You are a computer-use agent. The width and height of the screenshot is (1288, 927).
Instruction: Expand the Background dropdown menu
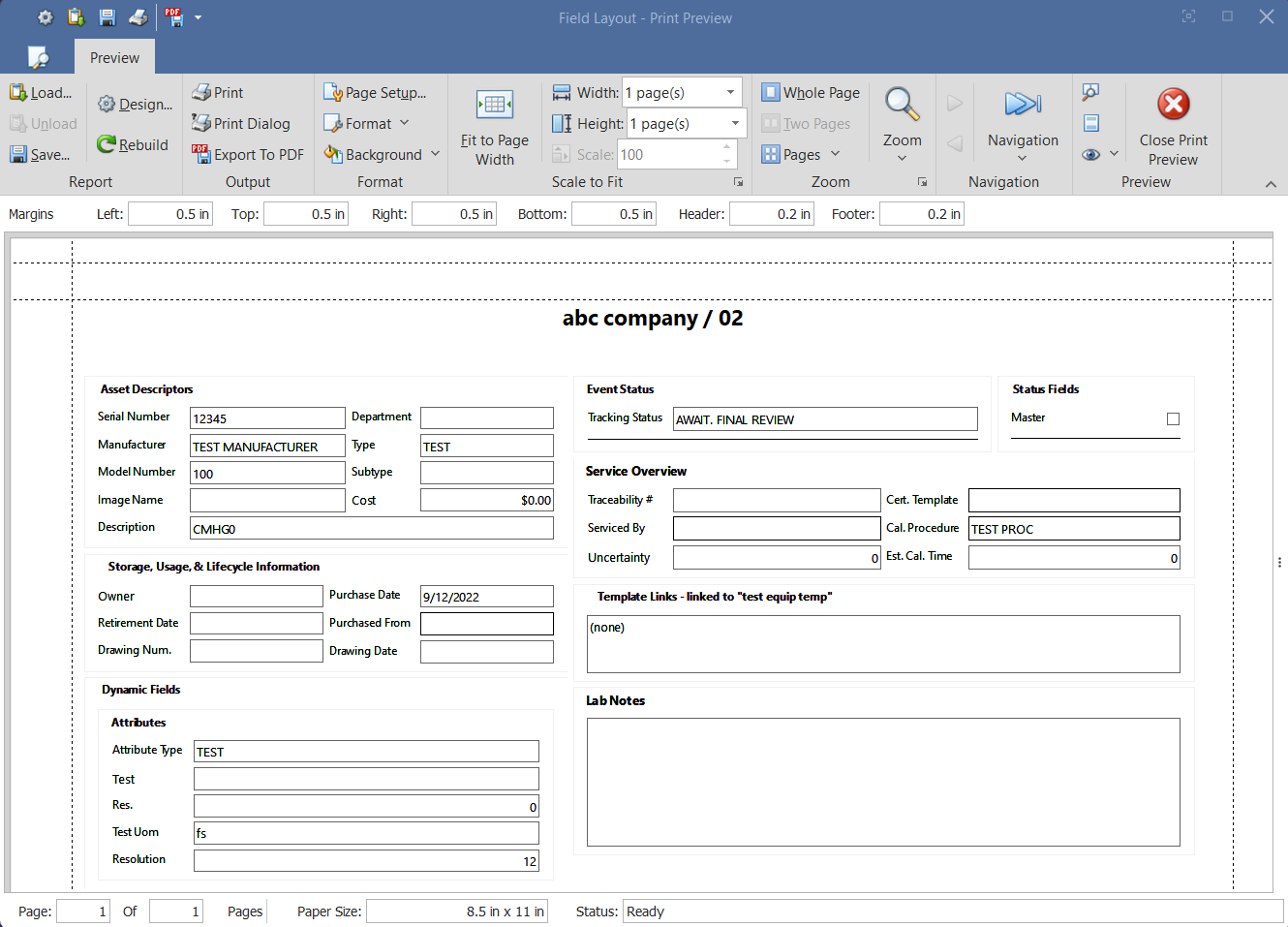click(435, 154)
